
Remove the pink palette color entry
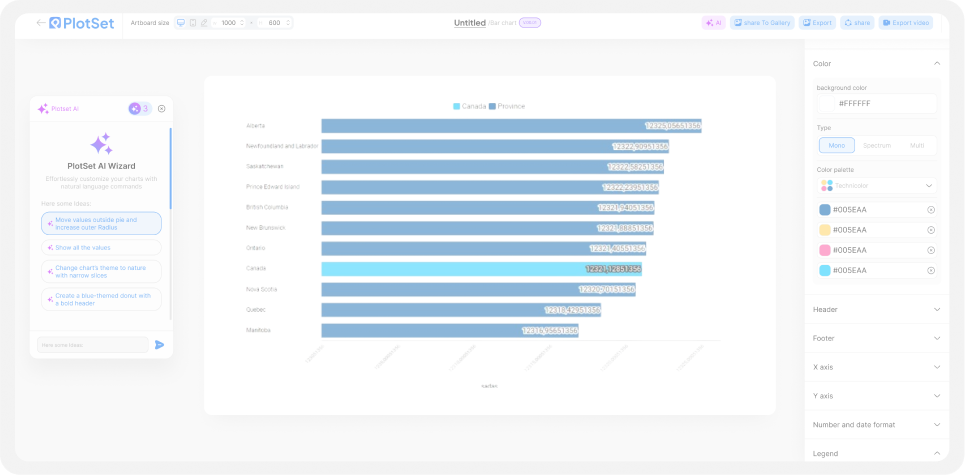[x=931, y=250]
